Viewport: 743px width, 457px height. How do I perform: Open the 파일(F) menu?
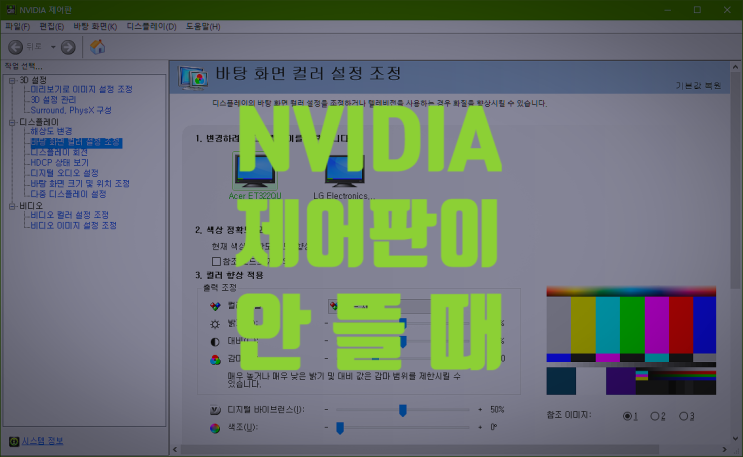(x=18, y=27)
